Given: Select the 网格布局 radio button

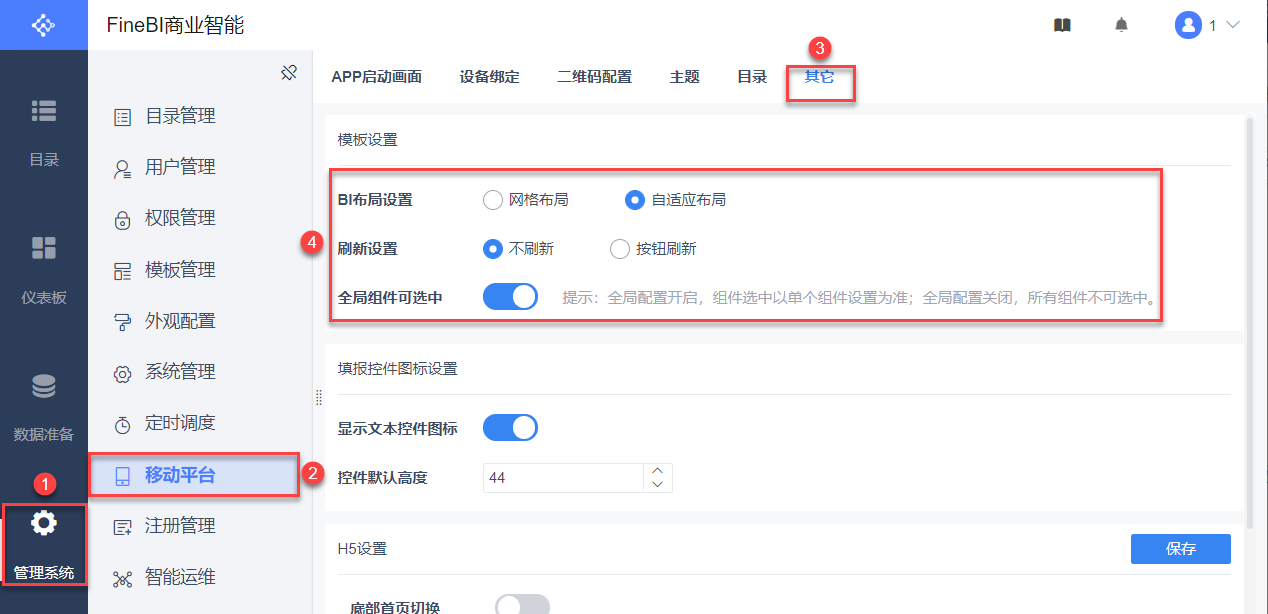Looking at the screenshot, I should click(492, 200).
